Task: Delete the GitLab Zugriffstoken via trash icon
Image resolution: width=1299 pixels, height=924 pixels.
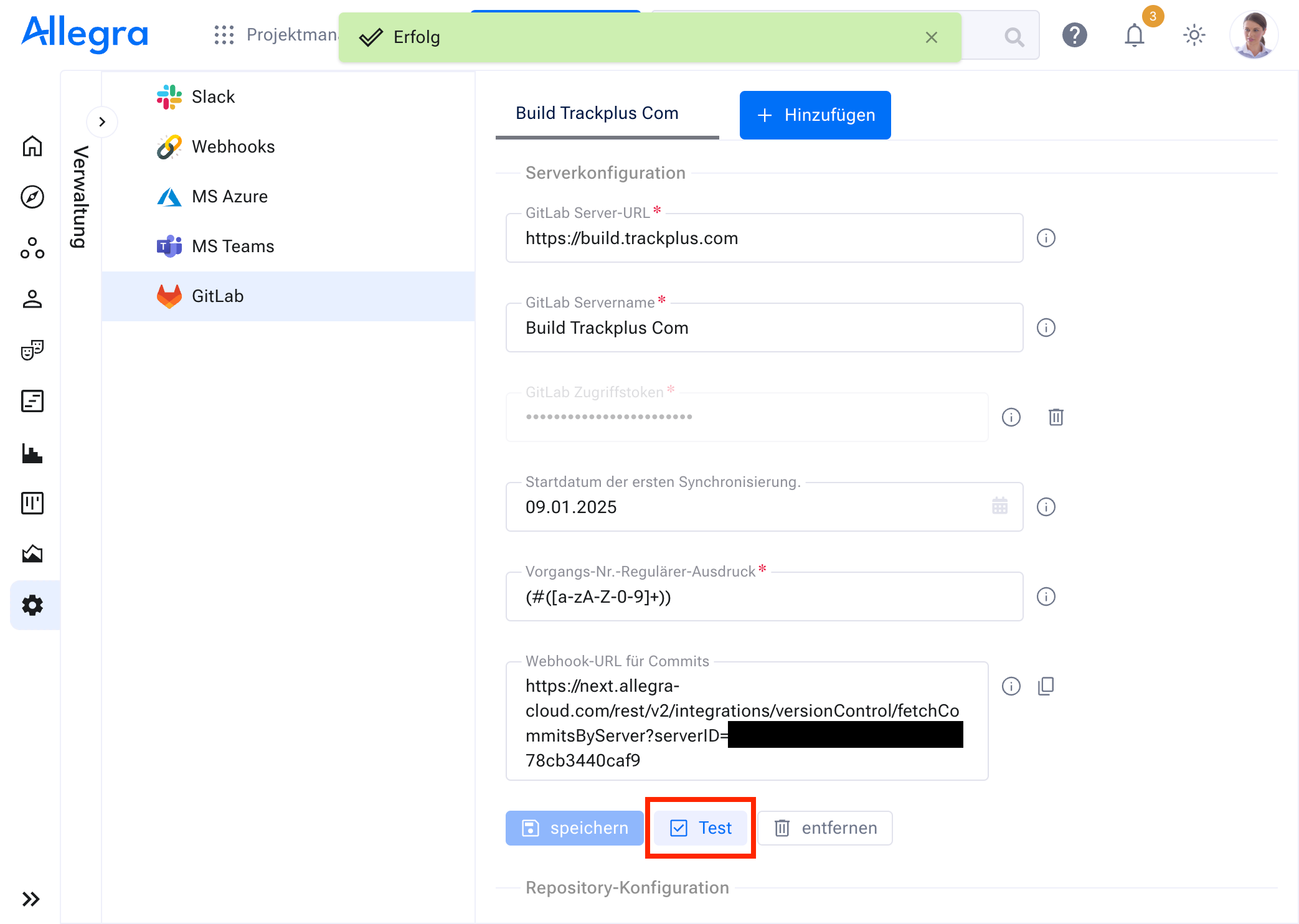Action: [x=1055, y=417]
